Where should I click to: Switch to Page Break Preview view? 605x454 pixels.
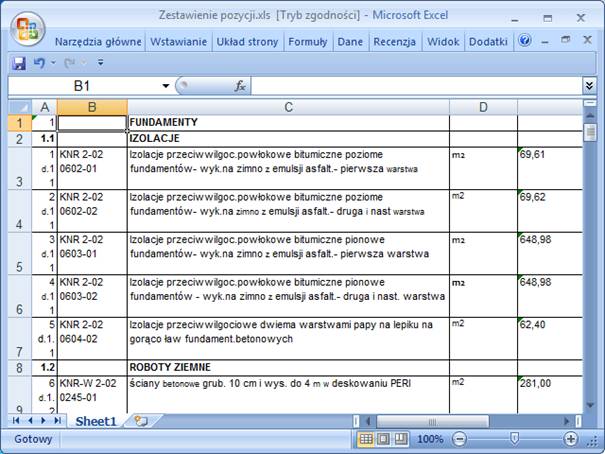[x=400, y=439]
